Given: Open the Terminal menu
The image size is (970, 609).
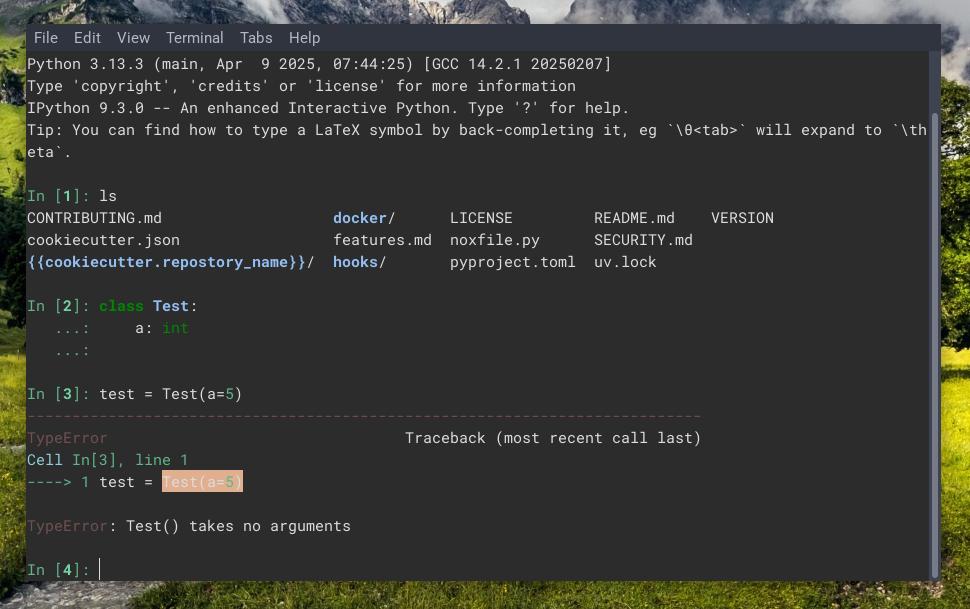Looking at the screenshot, I should [x=194, y=37].
